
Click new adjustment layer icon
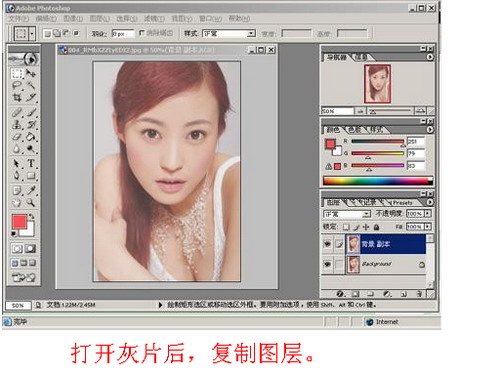point(387,294)
